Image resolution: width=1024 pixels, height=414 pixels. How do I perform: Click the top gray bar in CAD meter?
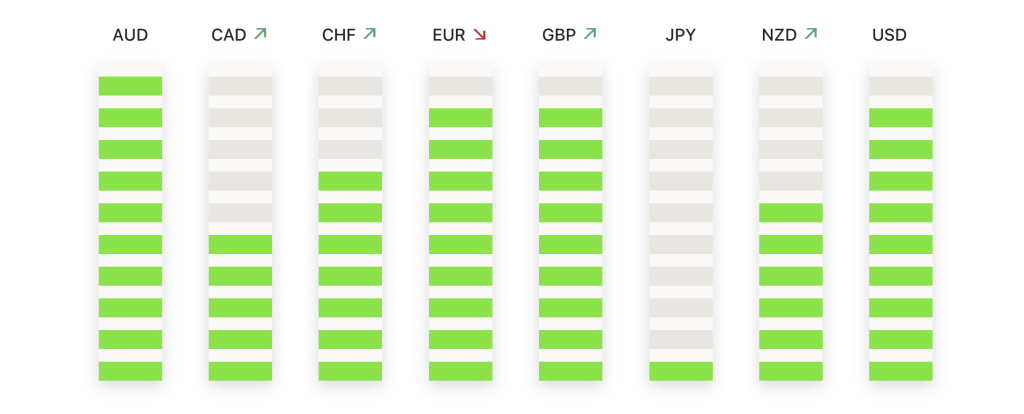[240, 86]
